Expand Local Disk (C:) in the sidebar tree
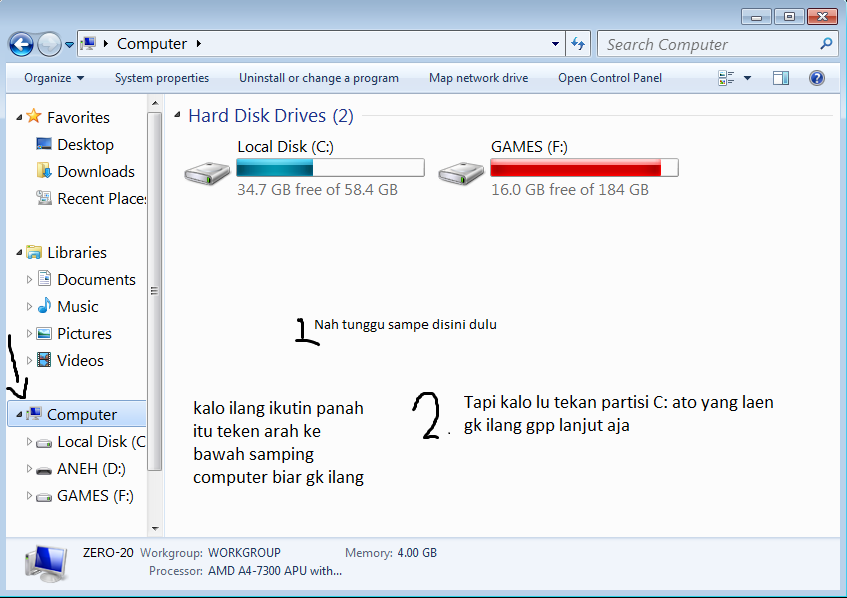This screenshot has width=847, height=598. [x=27, y=441]
